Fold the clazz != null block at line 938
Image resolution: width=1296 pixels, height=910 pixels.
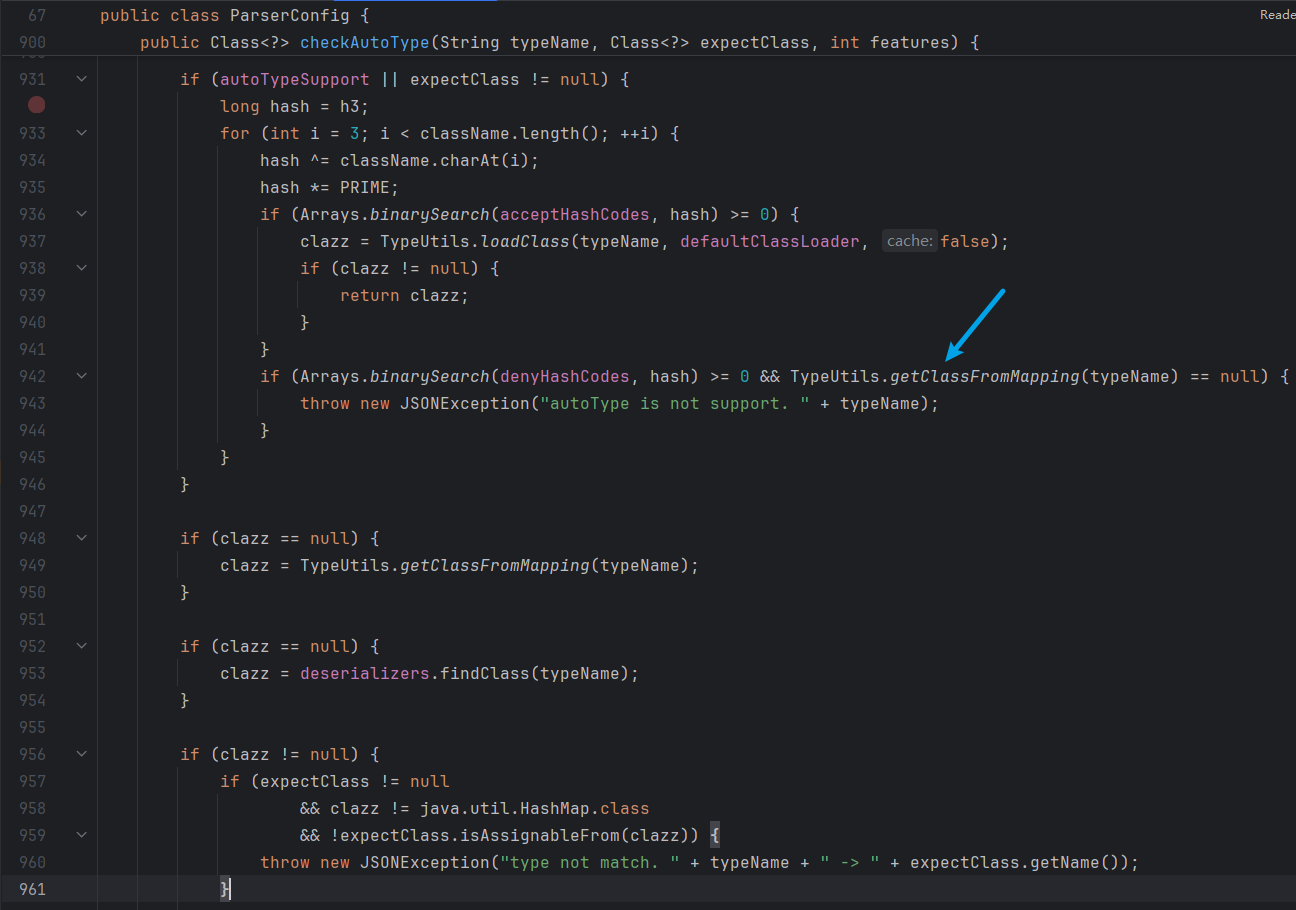tap(81, 267)
